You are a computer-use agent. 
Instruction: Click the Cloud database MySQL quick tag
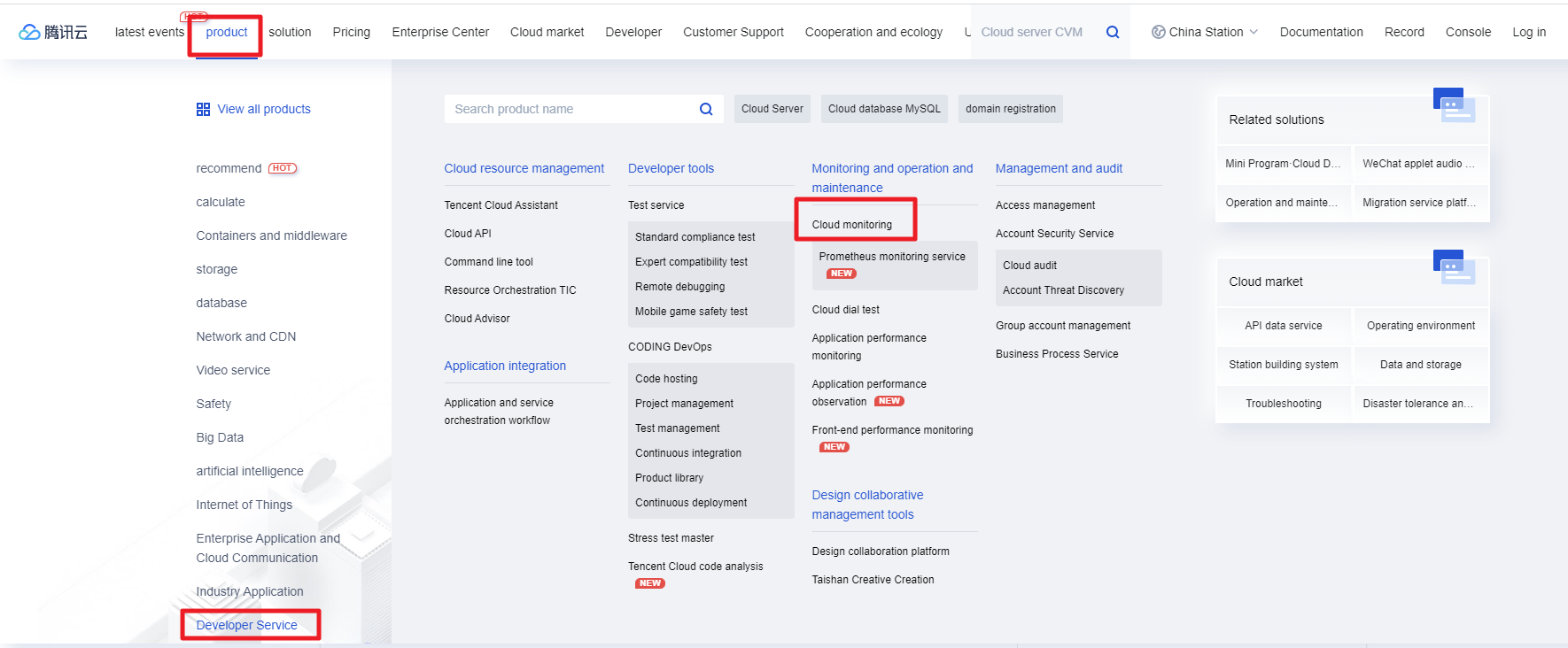click(x=883, y=109)
